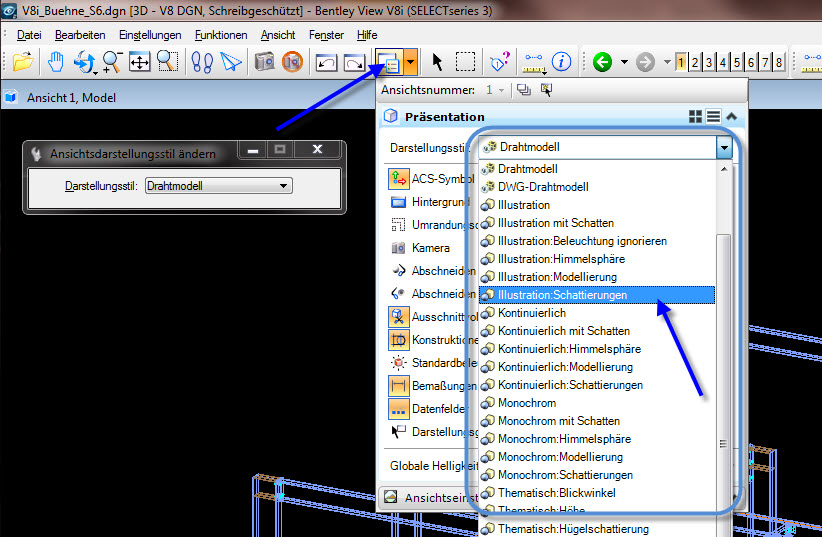The height and width of the screenshot is (537, 822).
Task: Select the Element selection arrow tool
Action: pos(437,62)
